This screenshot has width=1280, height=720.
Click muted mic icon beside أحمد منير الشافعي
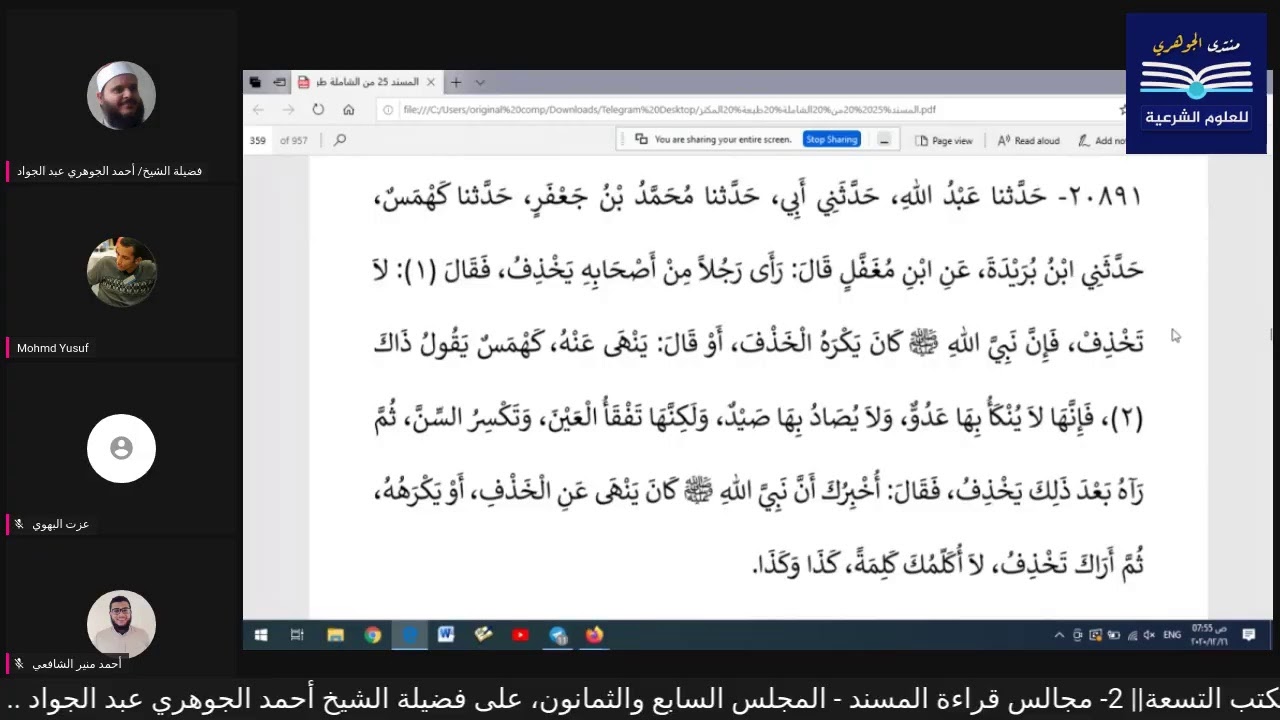tap(18, 664)
